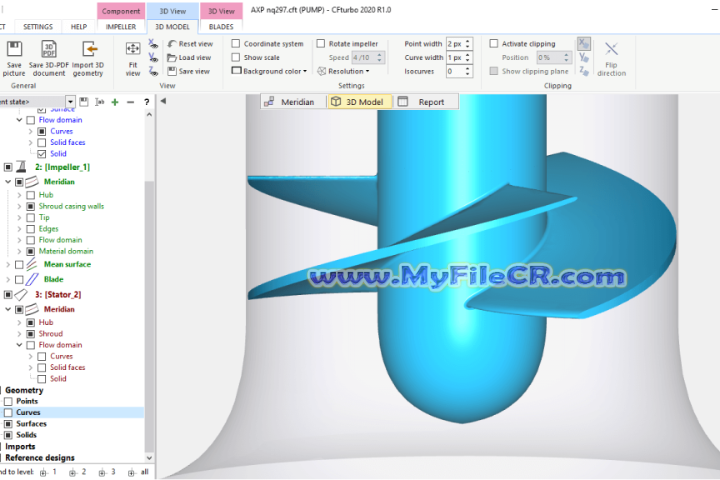
Task: Toggle Geometry Curves checkbox
Action: (8, 412)
